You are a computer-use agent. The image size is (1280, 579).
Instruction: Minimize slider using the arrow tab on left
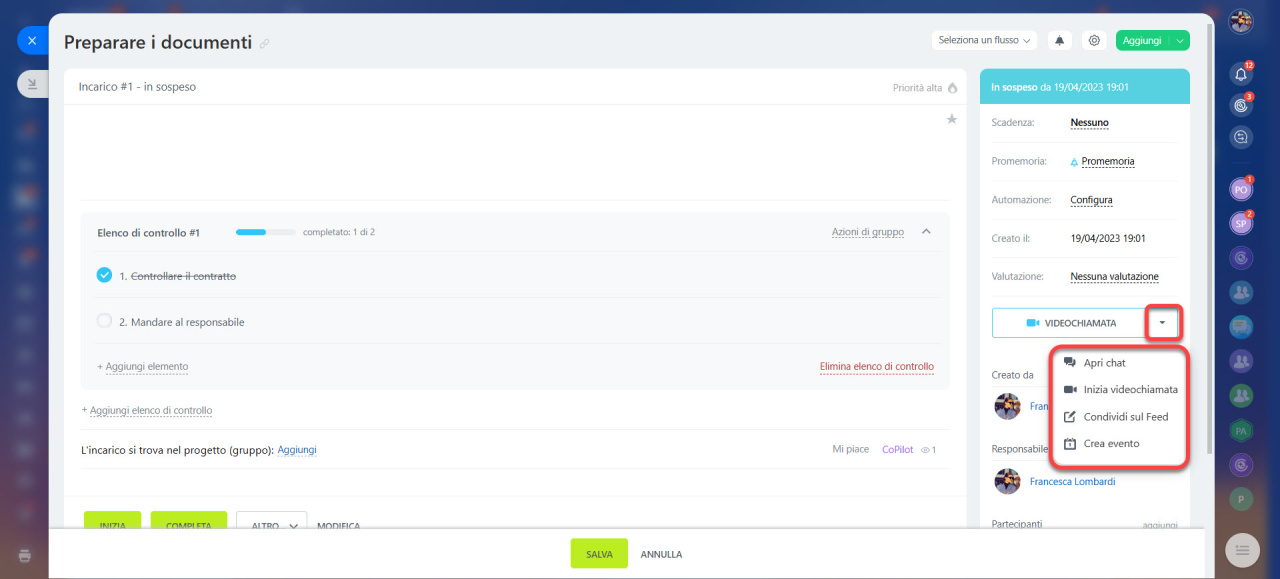click(x=32, y=84)
